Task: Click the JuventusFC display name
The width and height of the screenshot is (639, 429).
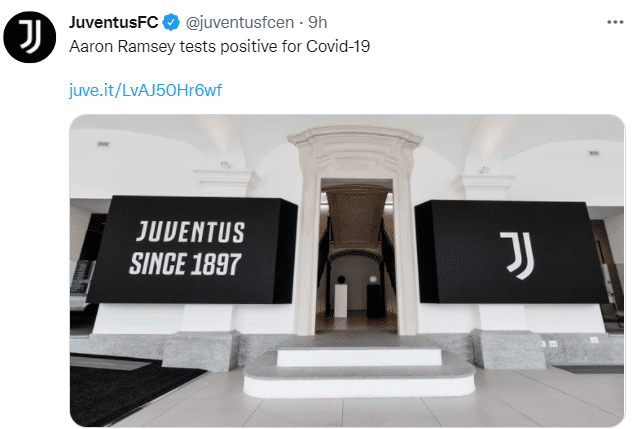Action: [113, 22]
